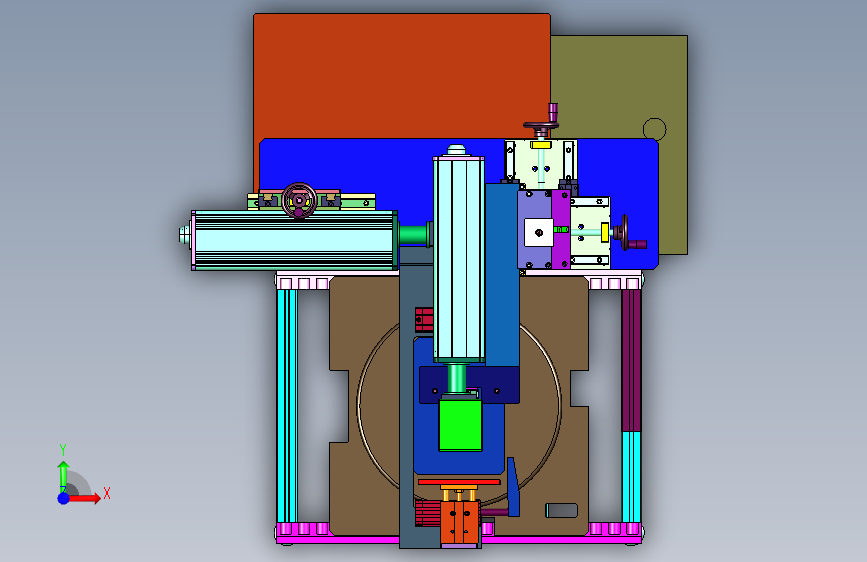Select the vertical light-cyan cylinder body
This screenshot has height=562, width=867.
click(459, 260)
